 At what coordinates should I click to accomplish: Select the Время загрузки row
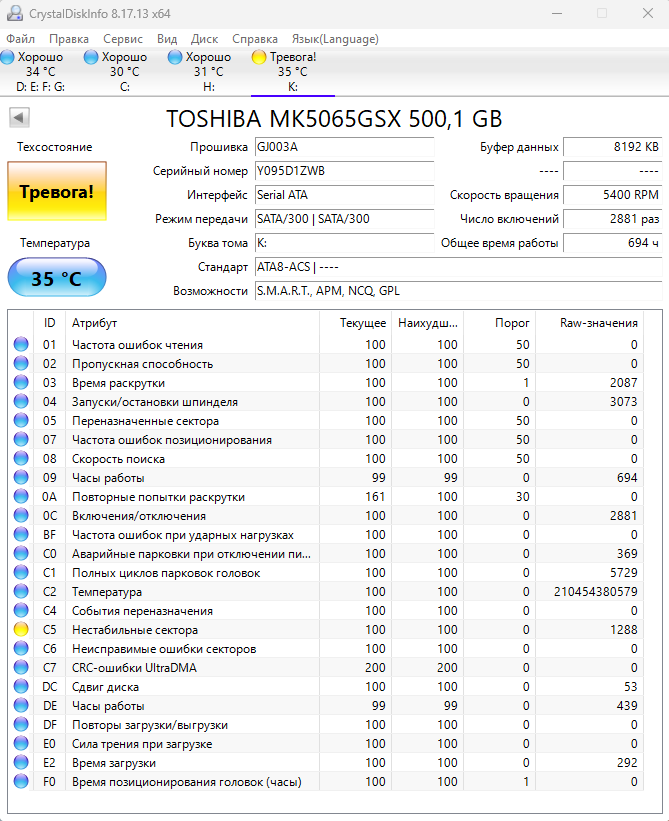(326, 762)
